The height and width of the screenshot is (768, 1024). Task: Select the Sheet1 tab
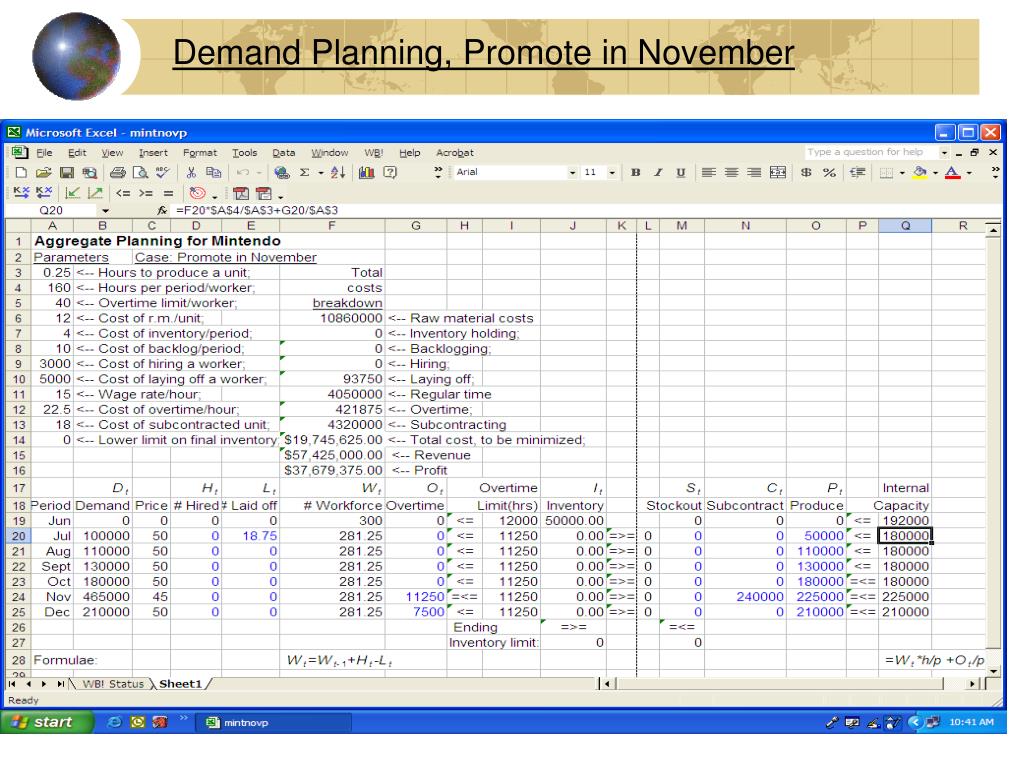point(180,684)
